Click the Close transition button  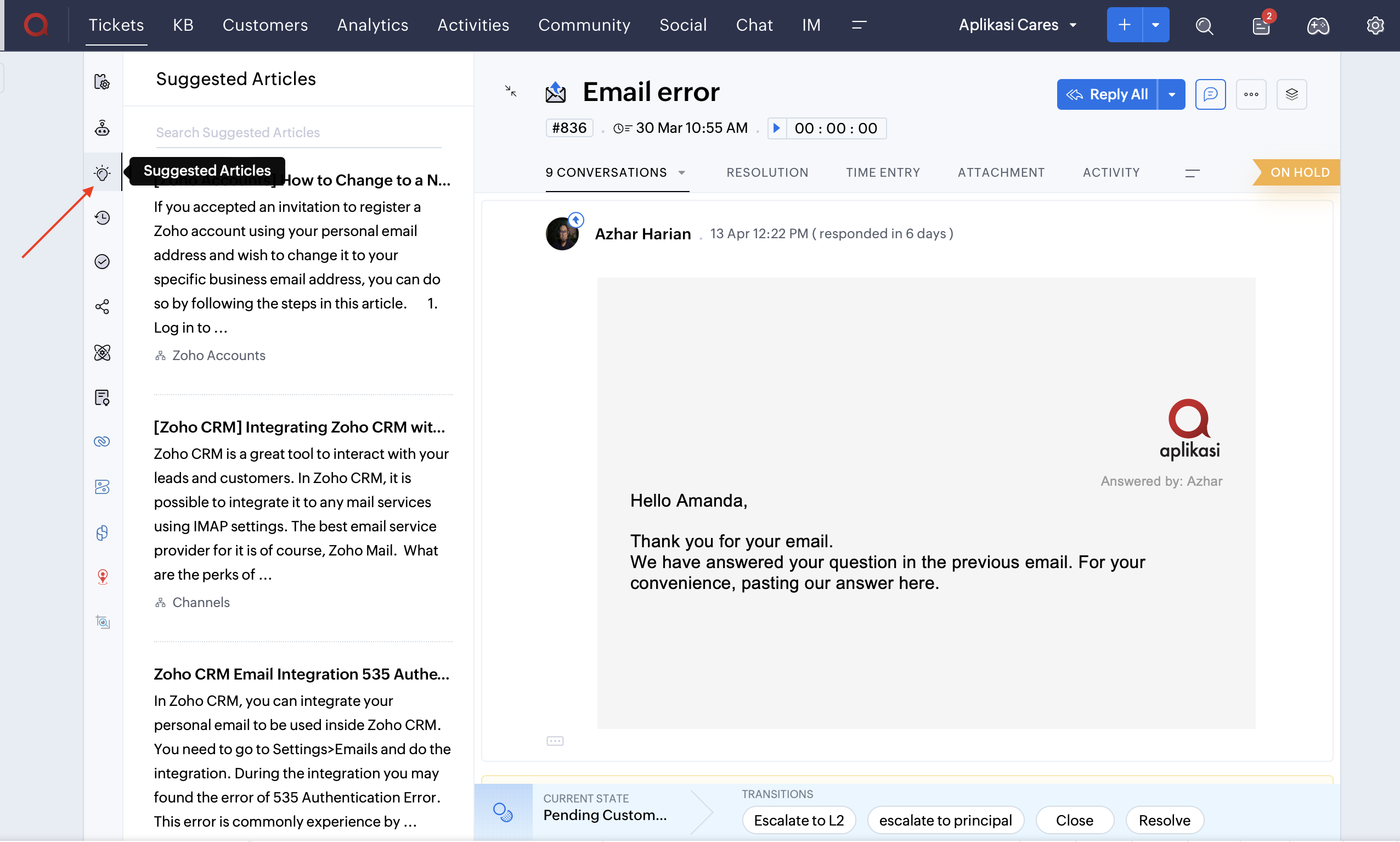tap(1074, 820)
